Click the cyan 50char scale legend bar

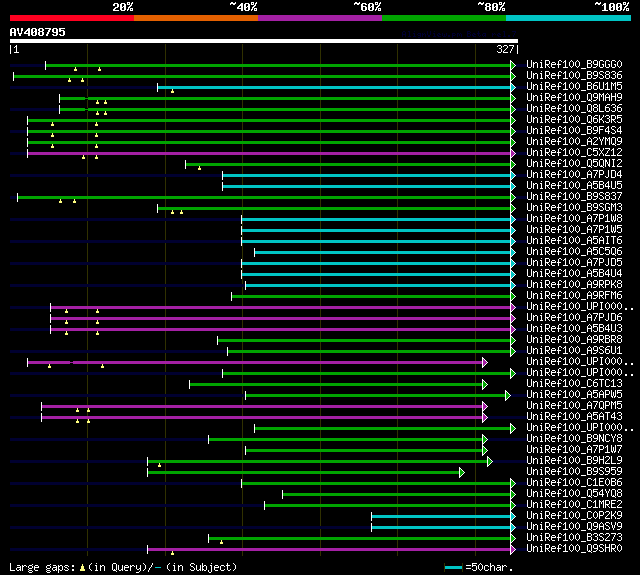(453, 567)
